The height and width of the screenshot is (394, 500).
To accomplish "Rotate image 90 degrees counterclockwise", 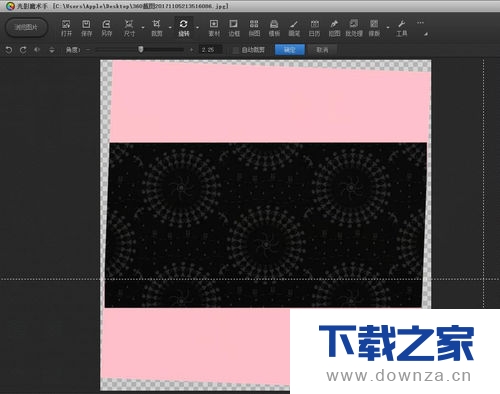I will point(9,50).
